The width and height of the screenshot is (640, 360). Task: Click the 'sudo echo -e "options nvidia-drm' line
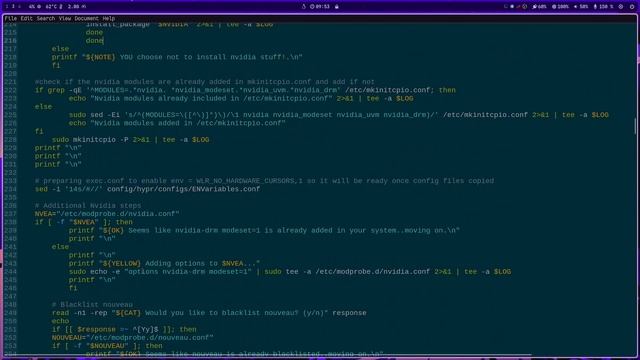[x=290, y=271]
